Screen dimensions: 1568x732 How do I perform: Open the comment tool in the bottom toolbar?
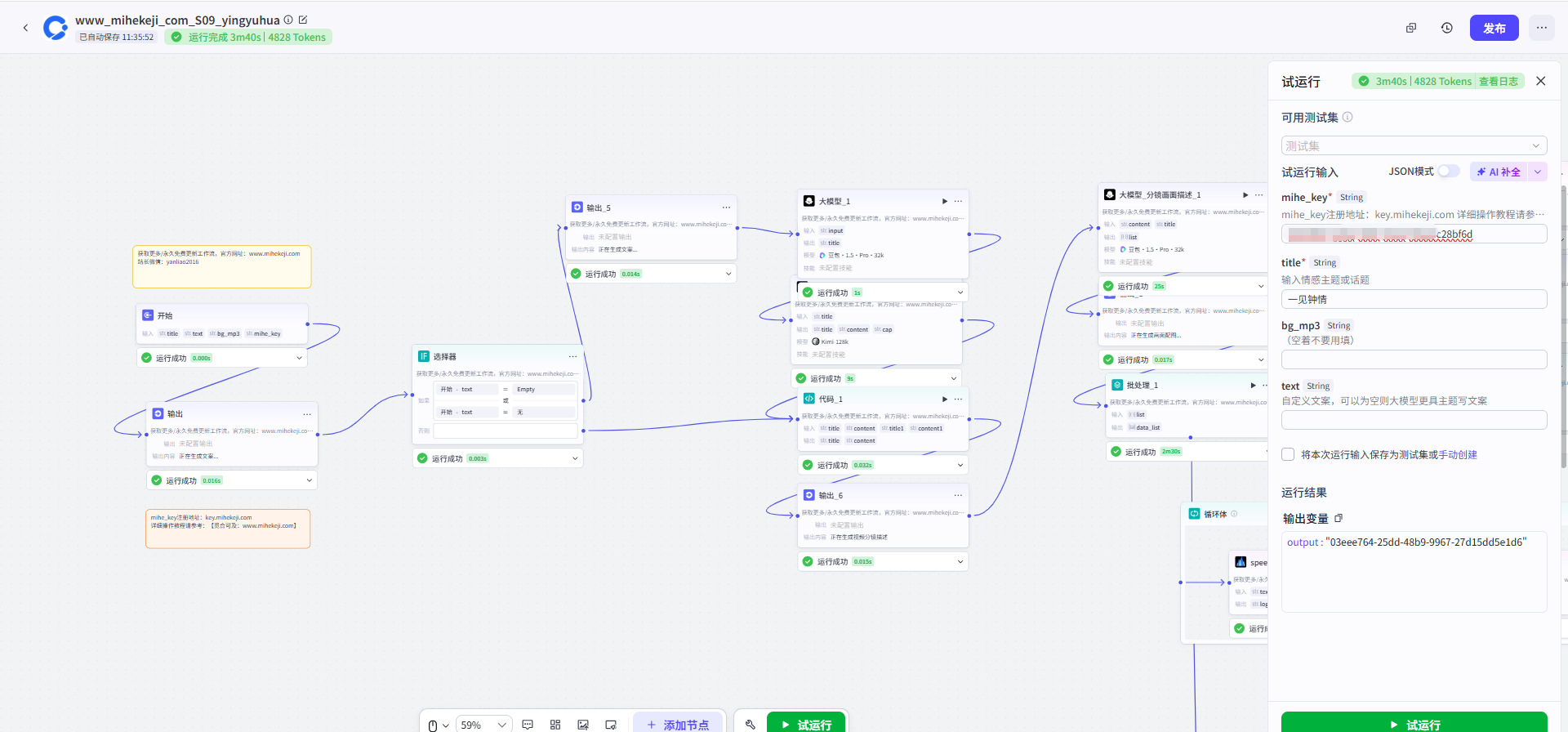(528, 725)
